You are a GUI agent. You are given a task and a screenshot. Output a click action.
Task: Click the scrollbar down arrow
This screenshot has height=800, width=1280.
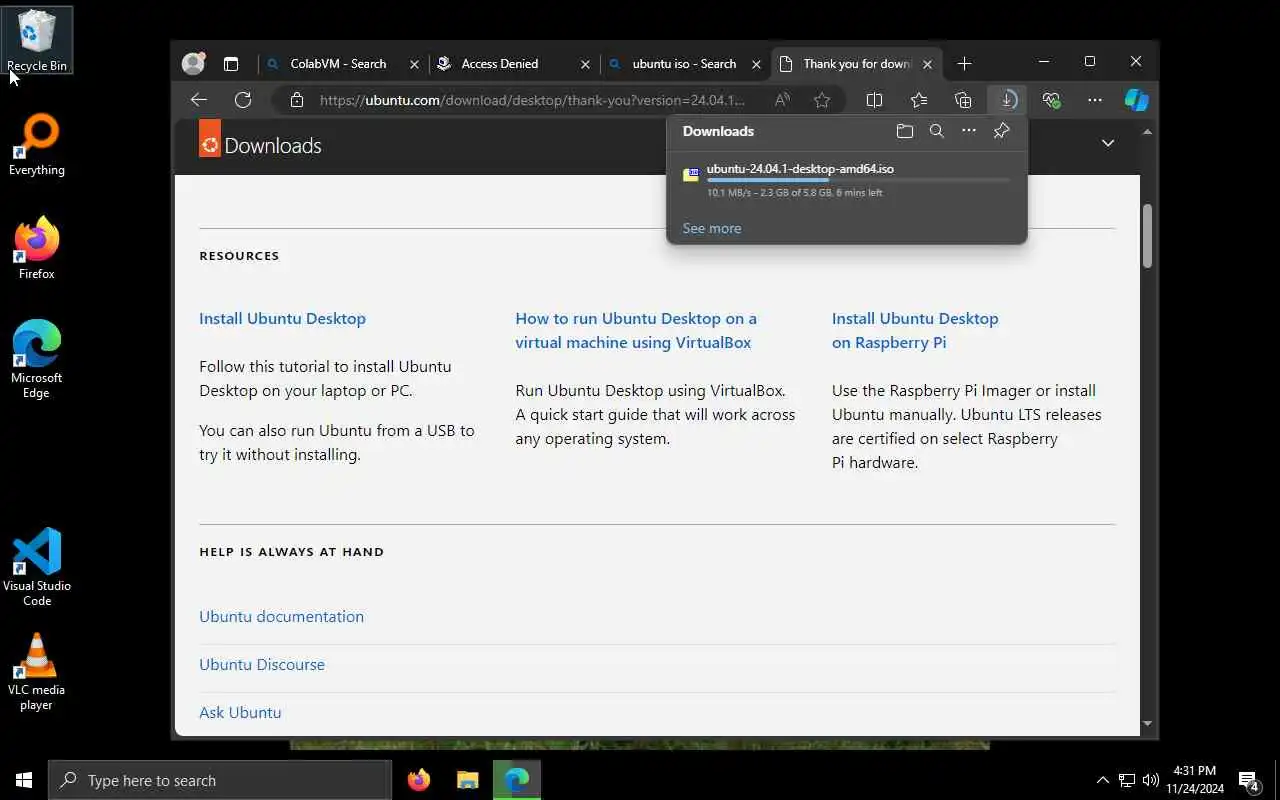[x=1147, y=723]
